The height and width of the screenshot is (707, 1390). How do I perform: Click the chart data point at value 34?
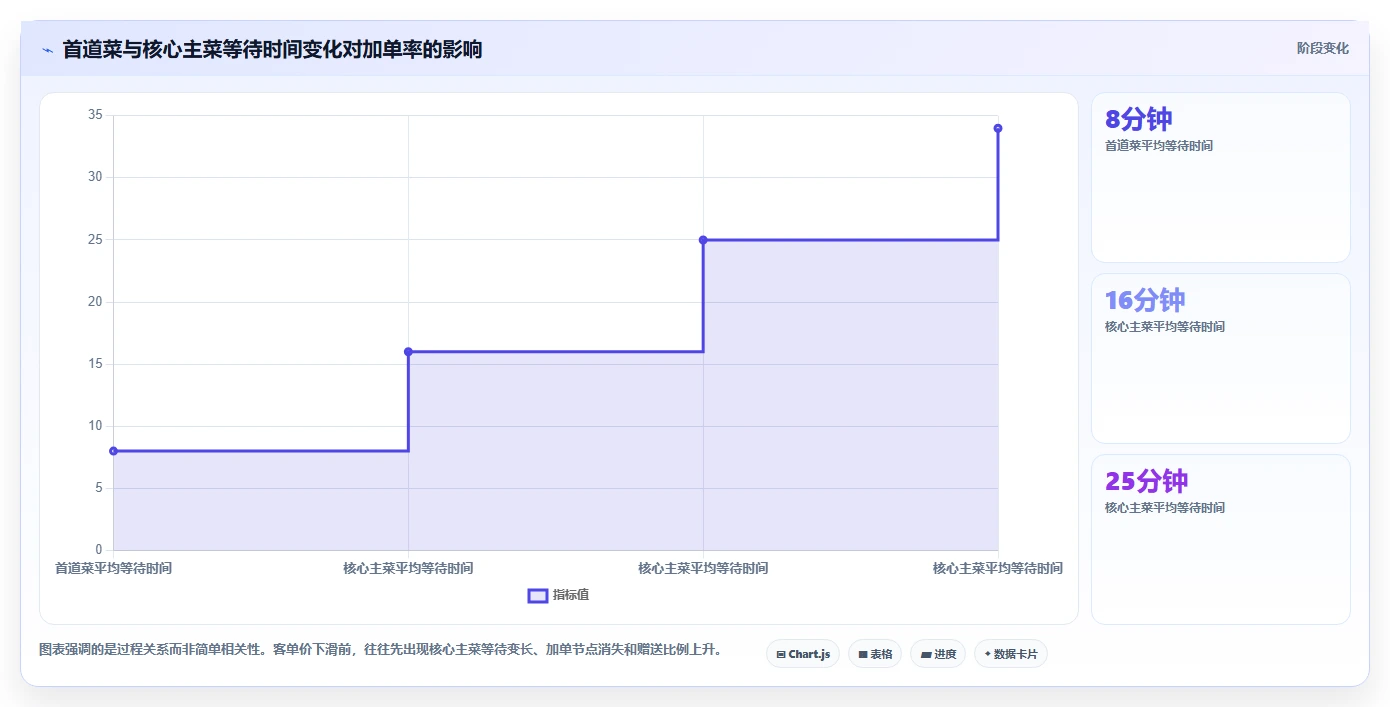pyautogui.click(x=998, y=128)
